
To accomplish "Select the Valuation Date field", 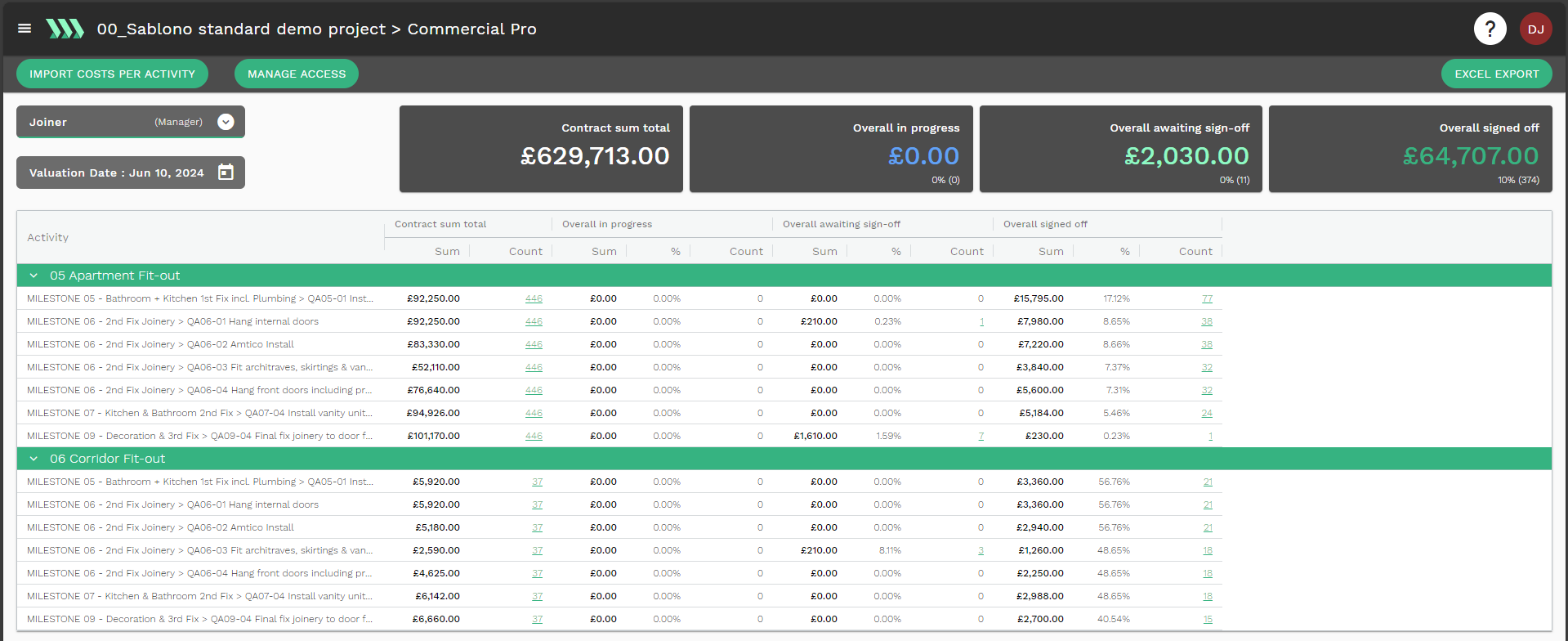I will [131, 173].
